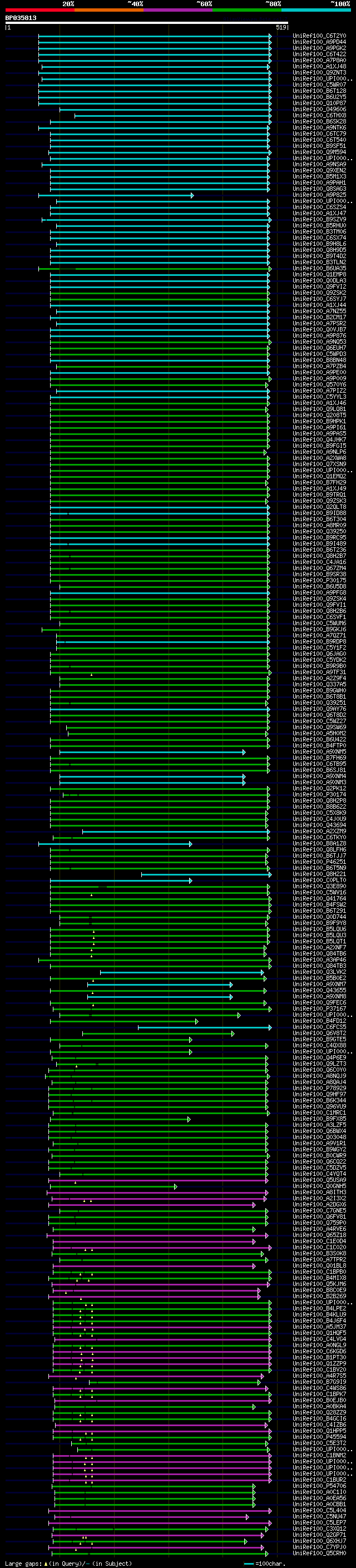Viewport: 356px width, 1568px height.
Task: Open hit UniRef100_A1XJ48
Action: pyautogui.click(x=319, y=66)
